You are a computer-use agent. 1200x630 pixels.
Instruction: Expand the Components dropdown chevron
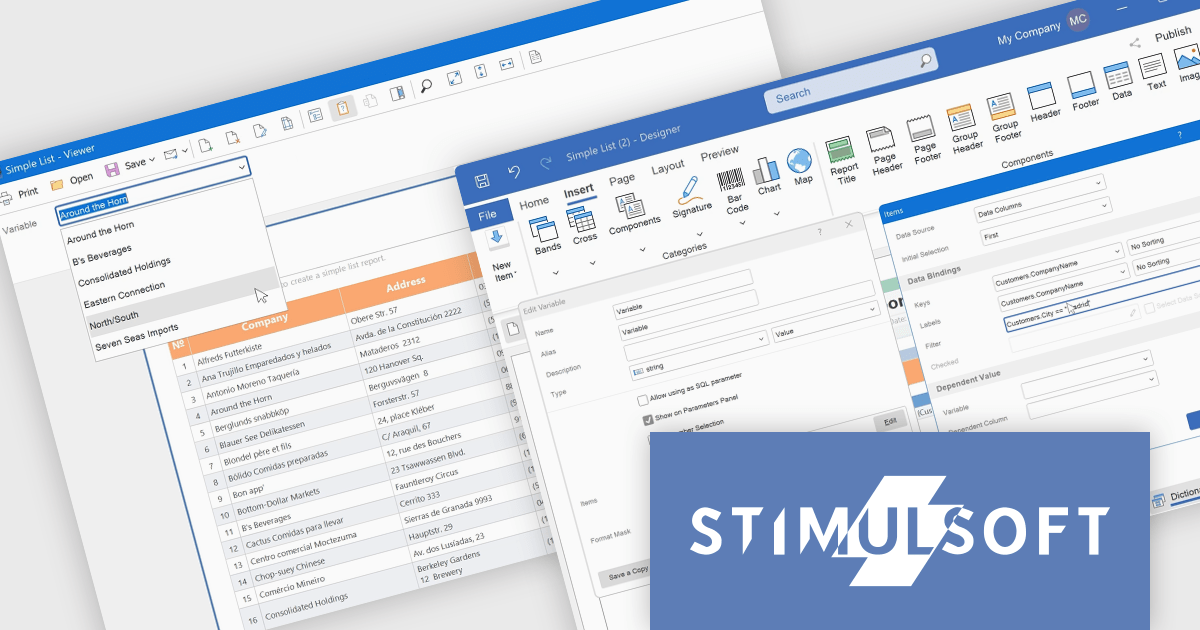pos(642,249)
